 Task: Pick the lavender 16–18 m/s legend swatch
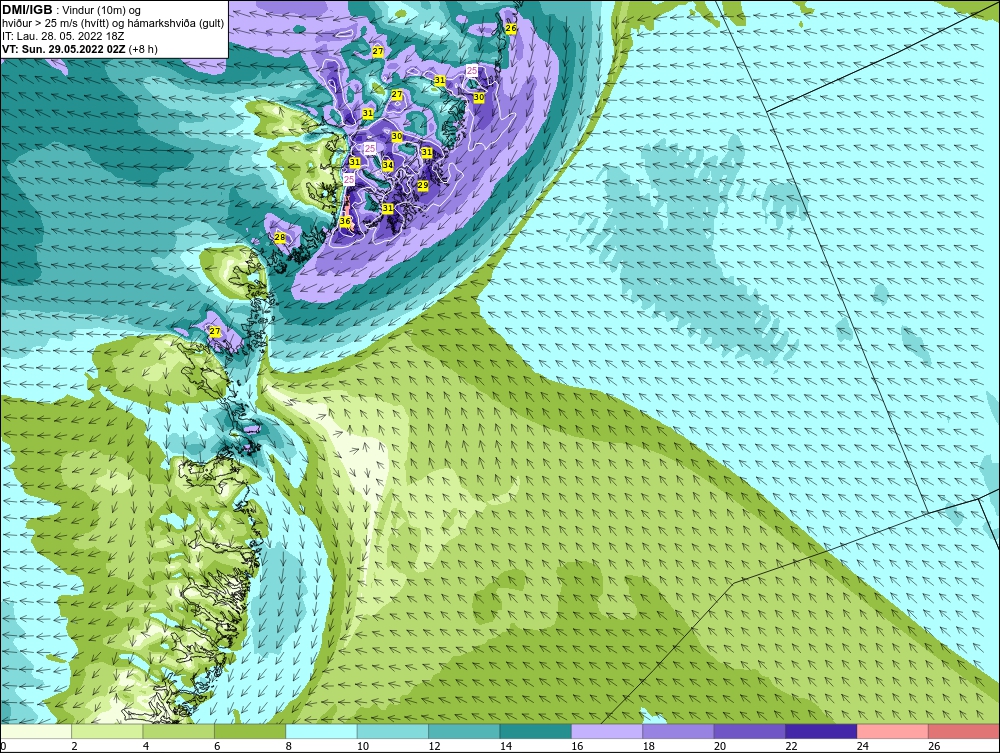pos(607,731)
